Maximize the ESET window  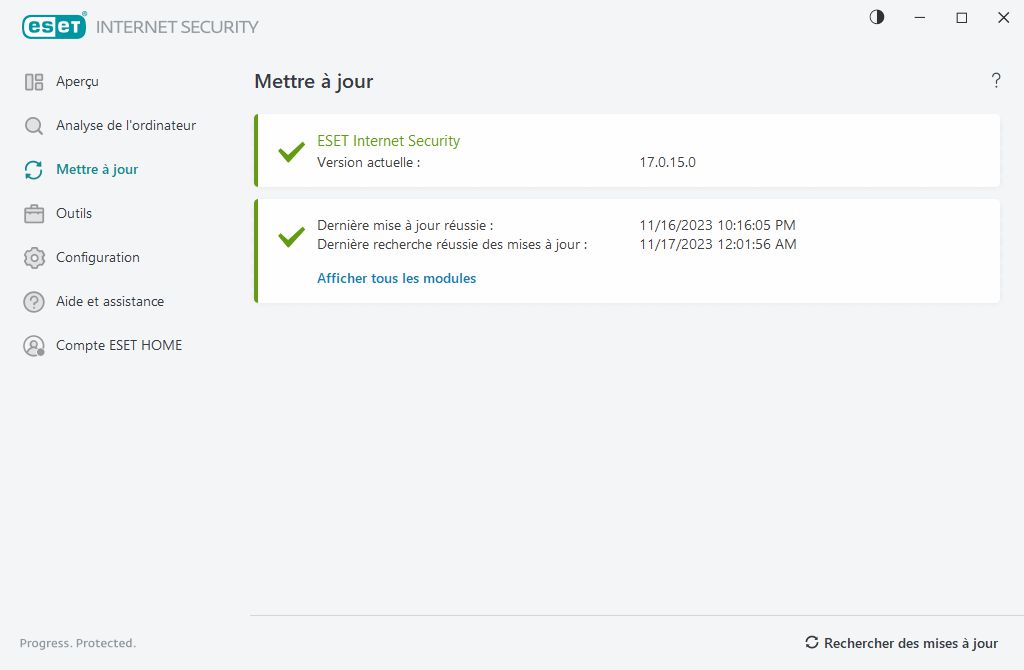pos(961,17)
